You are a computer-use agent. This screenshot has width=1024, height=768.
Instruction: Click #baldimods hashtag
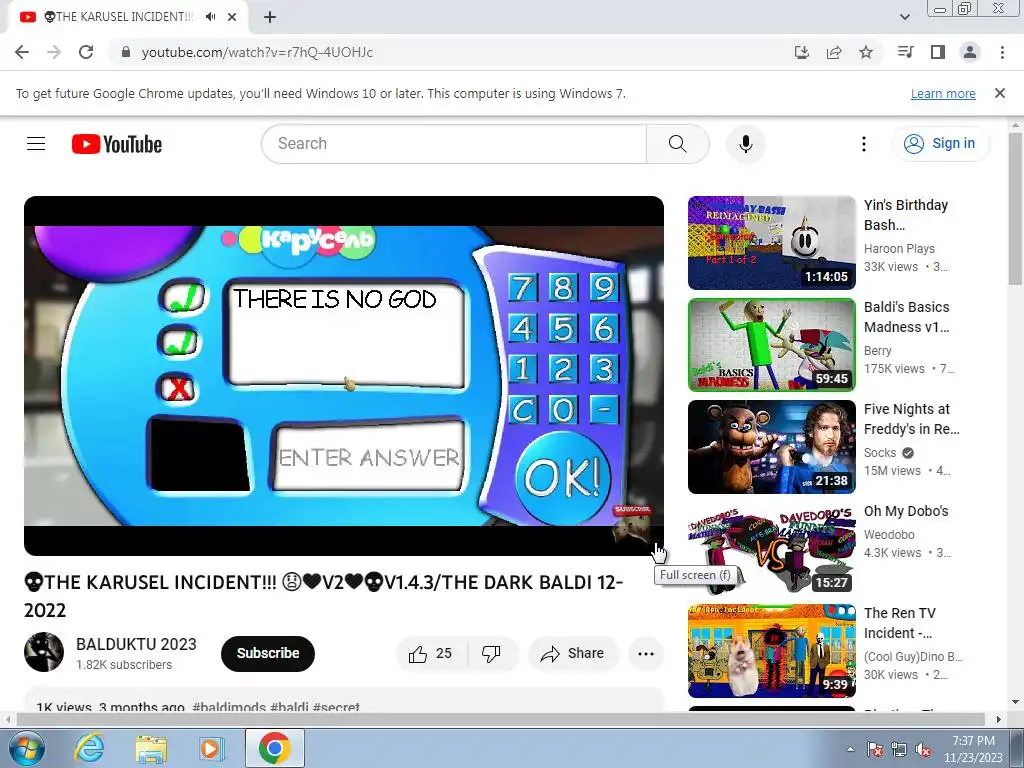pos(229,707)
